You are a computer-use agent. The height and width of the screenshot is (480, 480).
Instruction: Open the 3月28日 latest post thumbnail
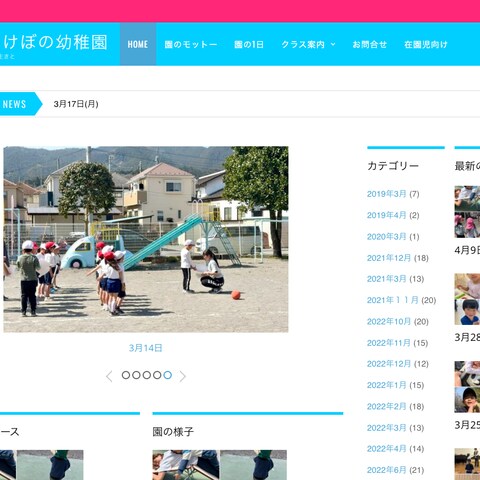point(467,299)
